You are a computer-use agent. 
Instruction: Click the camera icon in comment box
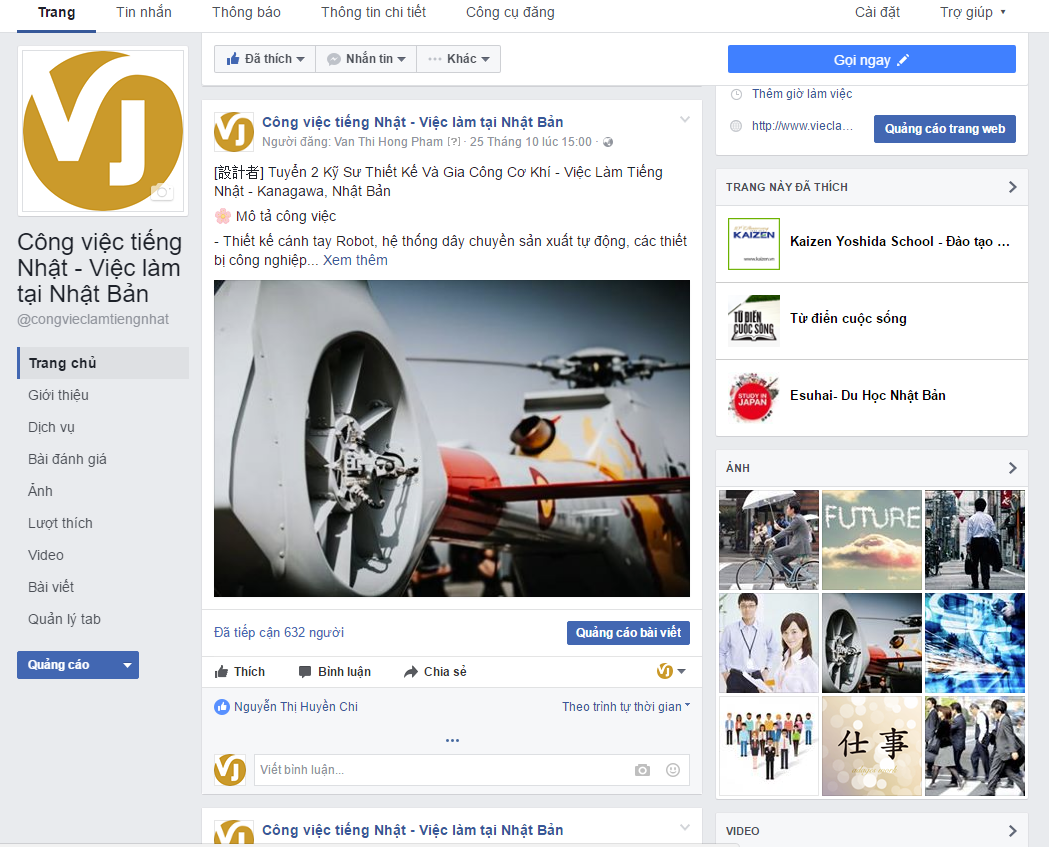click(642, 770)
